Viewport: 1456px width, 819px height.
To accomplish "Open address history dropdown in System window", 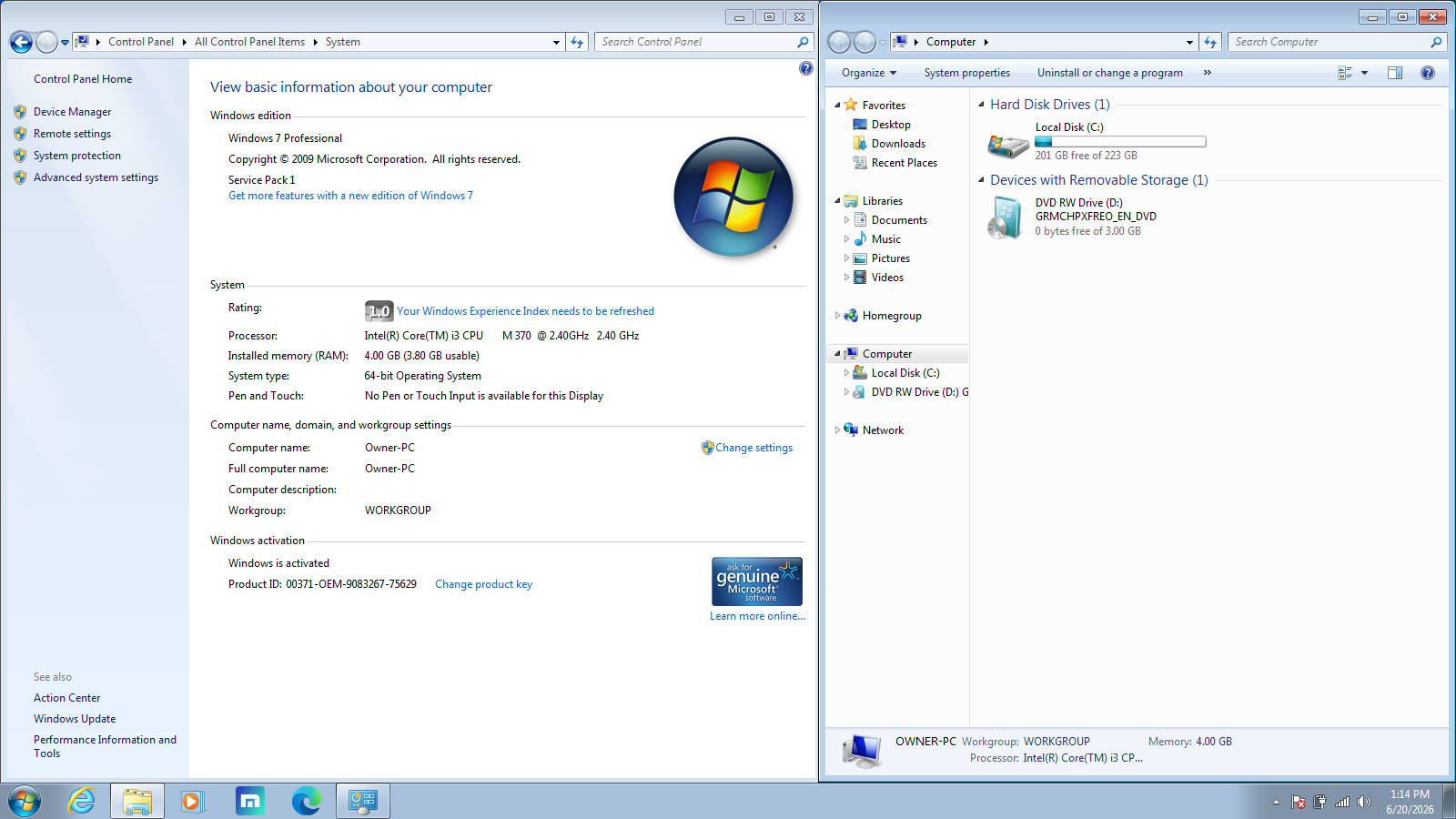I will [556, 42].
